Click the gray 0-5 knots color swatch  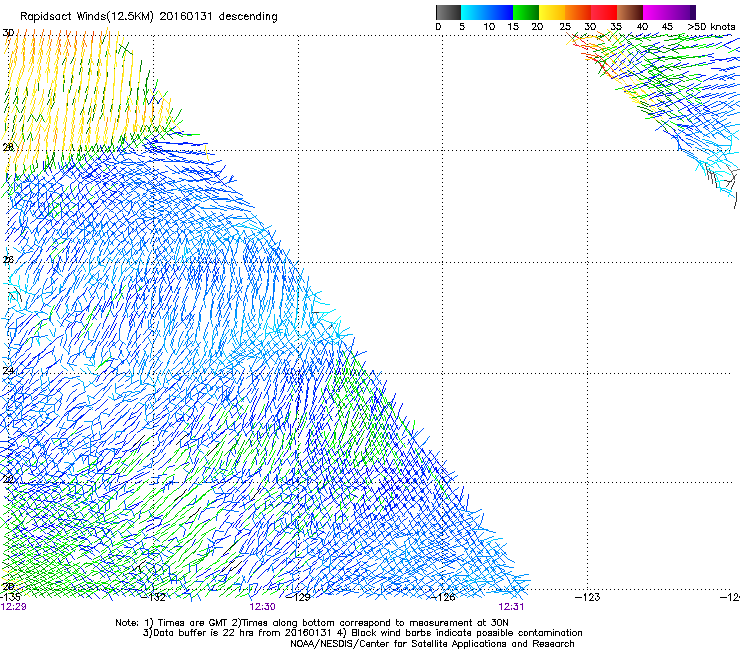pos(448,12)
